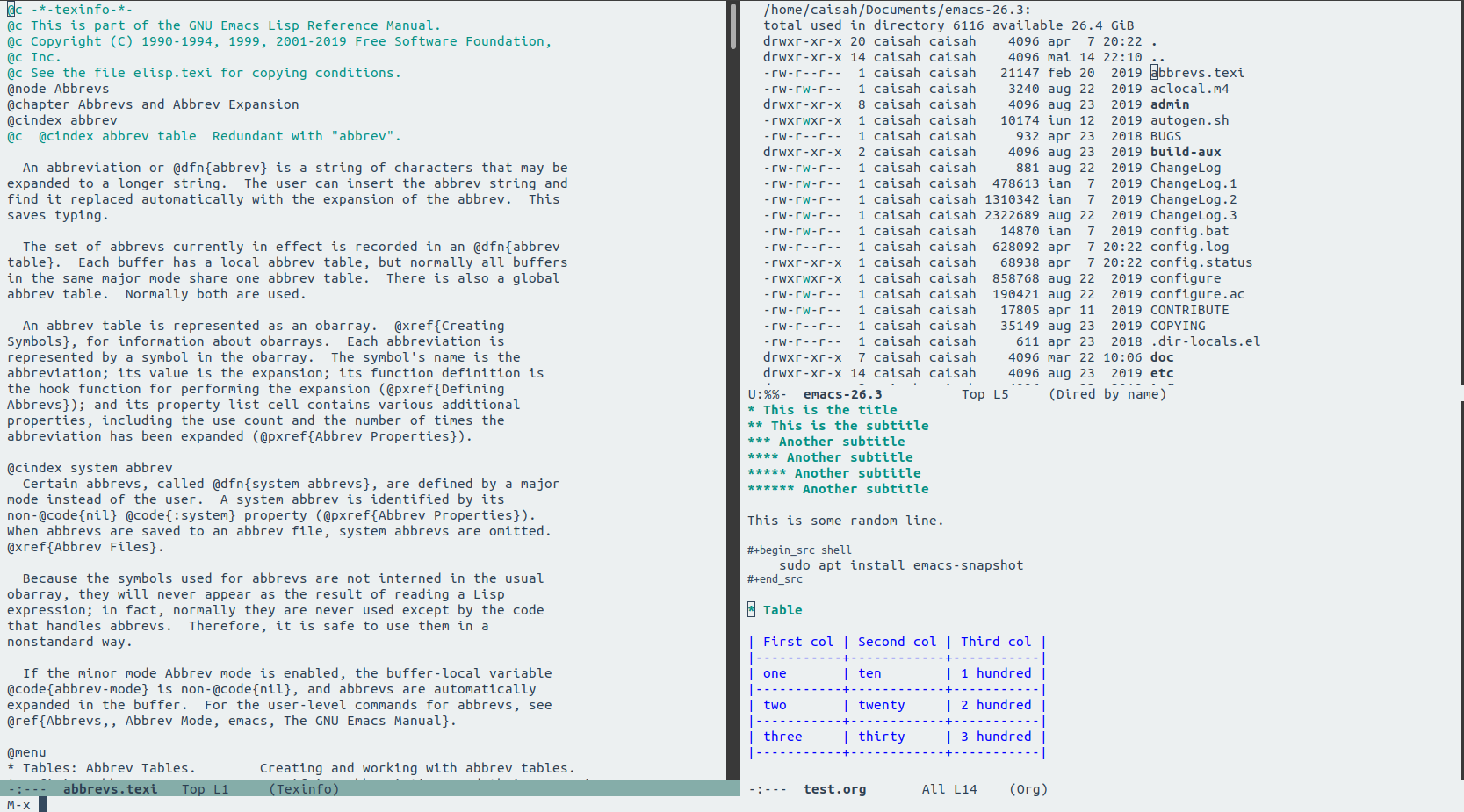Click the 'one' table cell
The image size is (1464, 812).
click(x=775, y=673)
